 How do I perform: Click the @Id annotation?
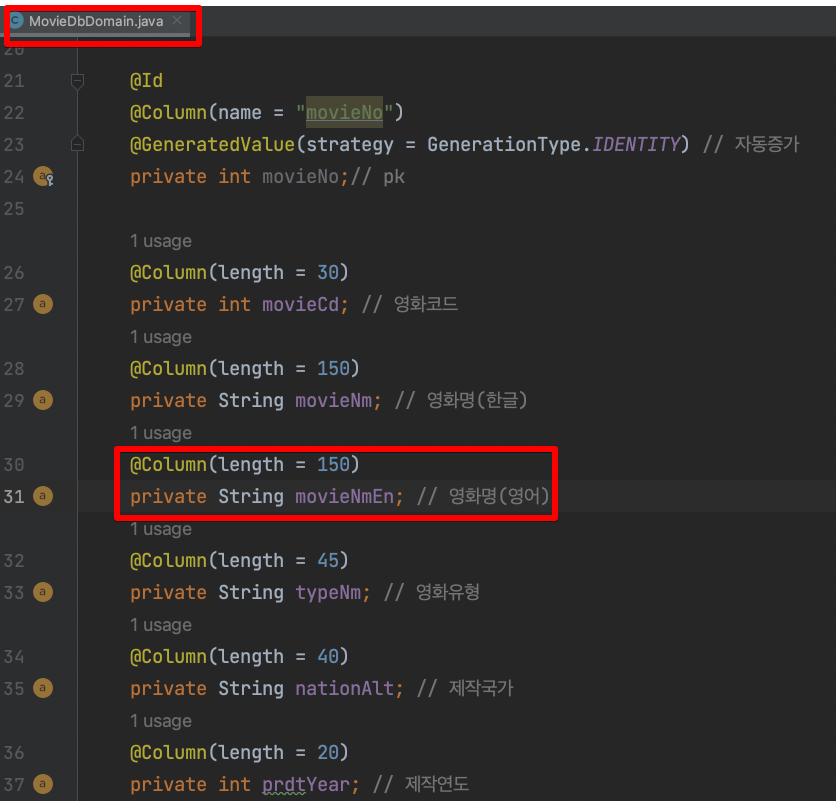click(x=147, y=81)
